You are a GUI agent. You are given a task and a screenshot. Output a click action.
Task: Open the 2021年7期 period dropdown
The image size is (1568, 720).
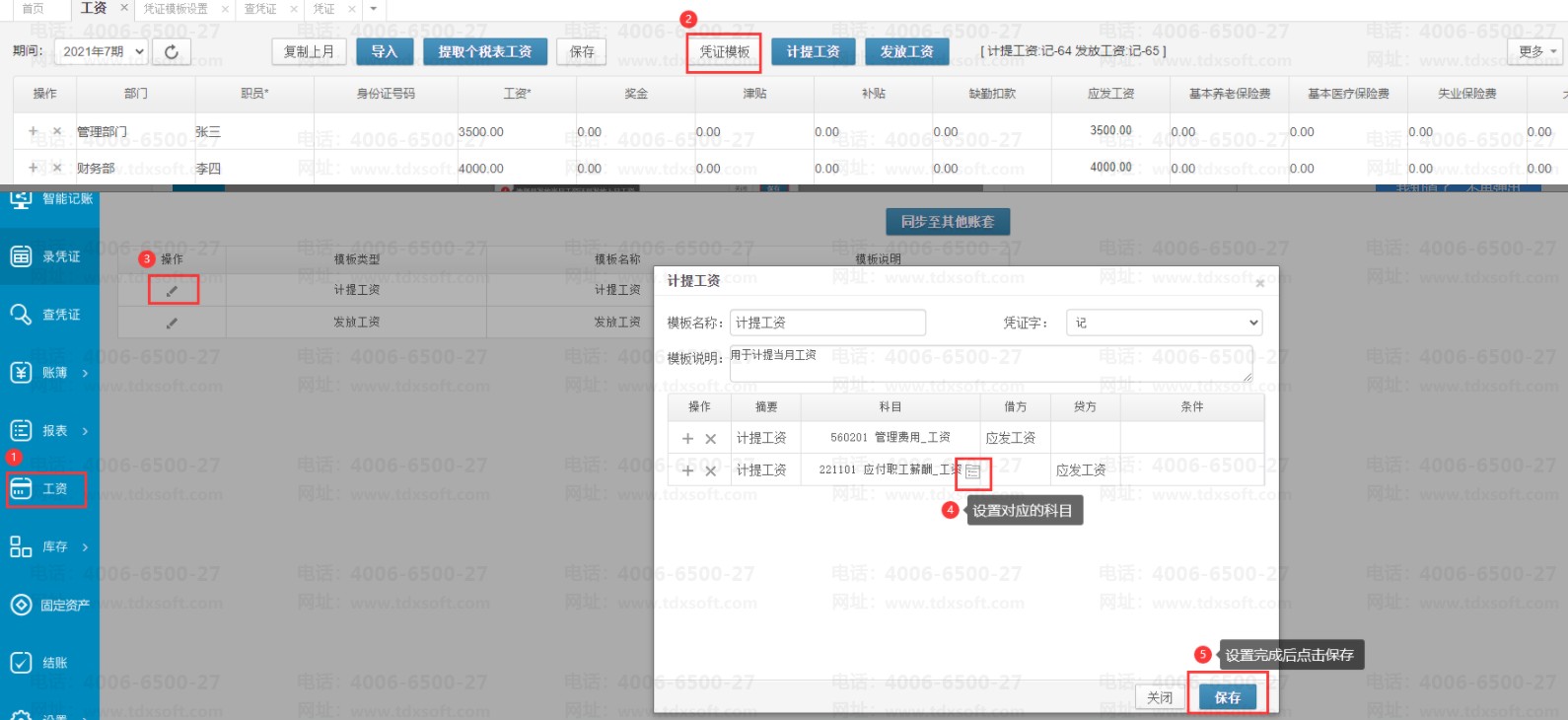click(103, 51)
